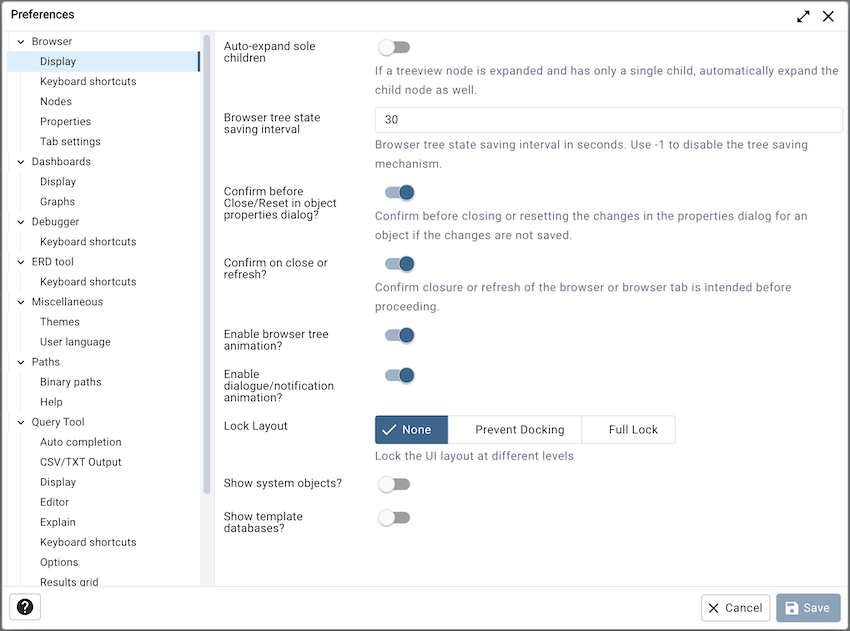
Task: Click the Browser tree state saving interval field
Action: pos(608,120)
